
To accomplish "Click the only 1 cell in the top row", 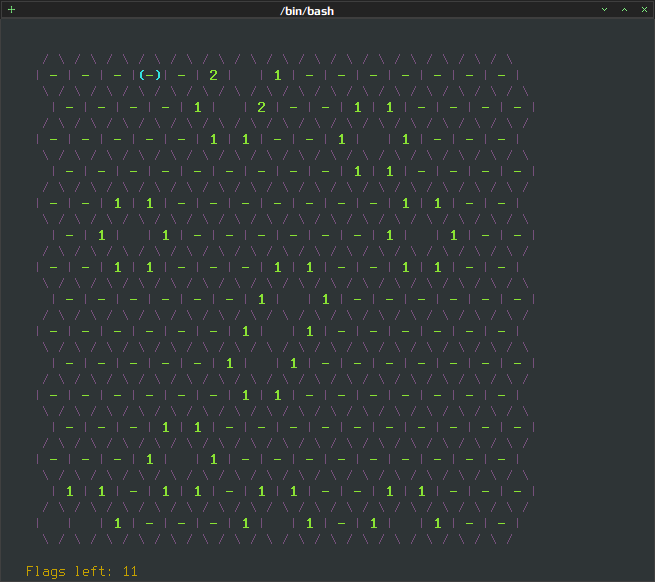I will pyautogui.click(x=277, y=75).
